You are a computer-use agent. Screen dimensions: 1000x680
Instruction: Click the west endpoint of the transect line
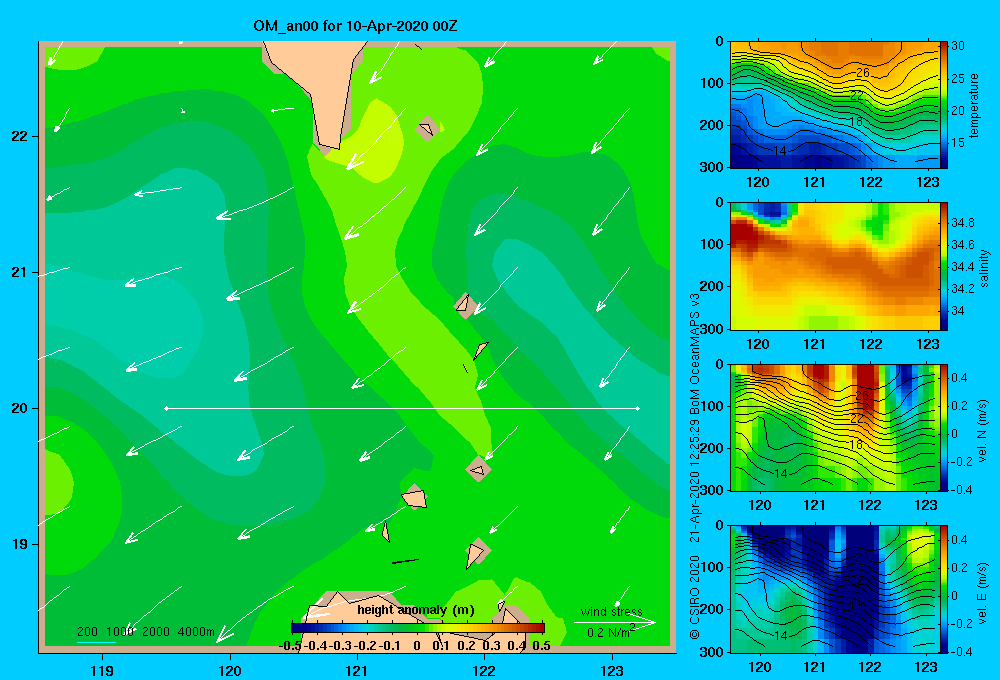(166, 408)
